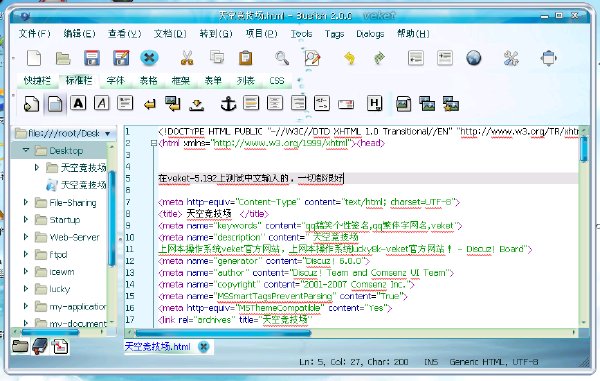
Task: Insert Body tag icon
Action: [55, 104]
